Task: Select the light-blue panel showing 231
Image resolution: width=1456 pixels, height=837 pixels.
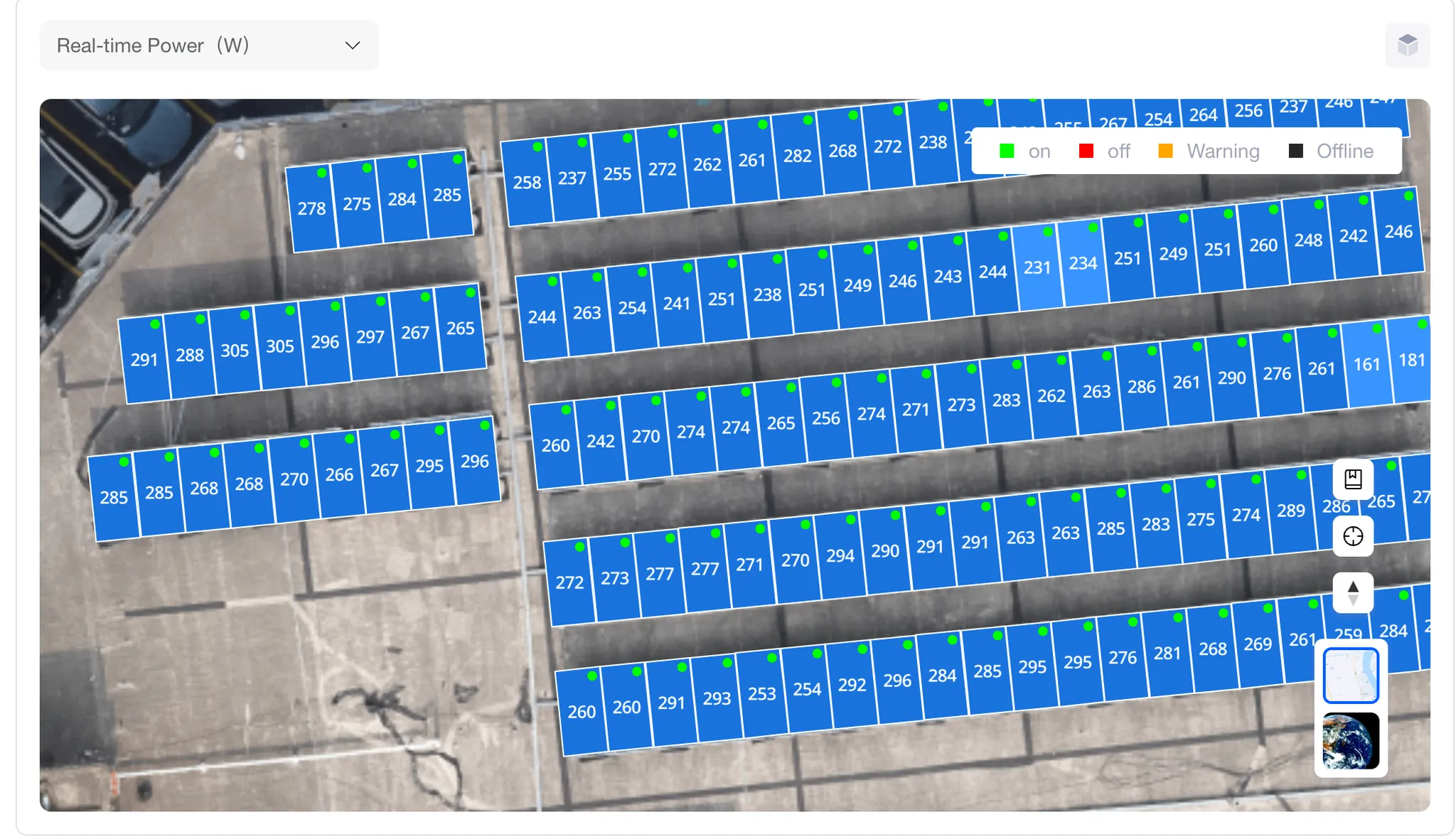Action: 1037,267
